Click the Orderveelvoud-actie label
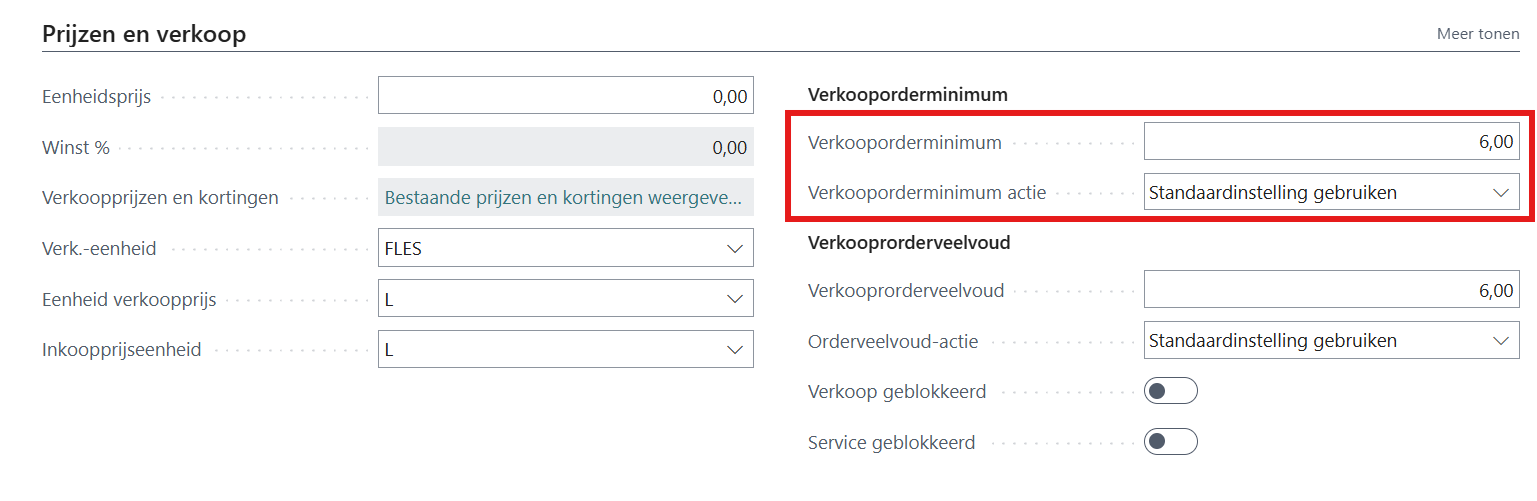The width and height of the screenshot is (1537, 501). pos(892,342)
